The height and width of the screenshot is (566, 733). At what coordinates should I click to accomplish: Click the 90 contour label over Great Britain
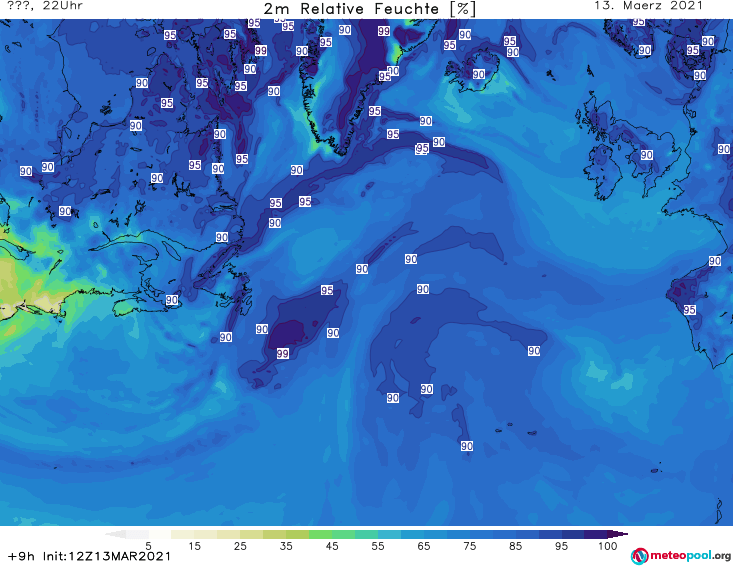(x=647, y=155)
